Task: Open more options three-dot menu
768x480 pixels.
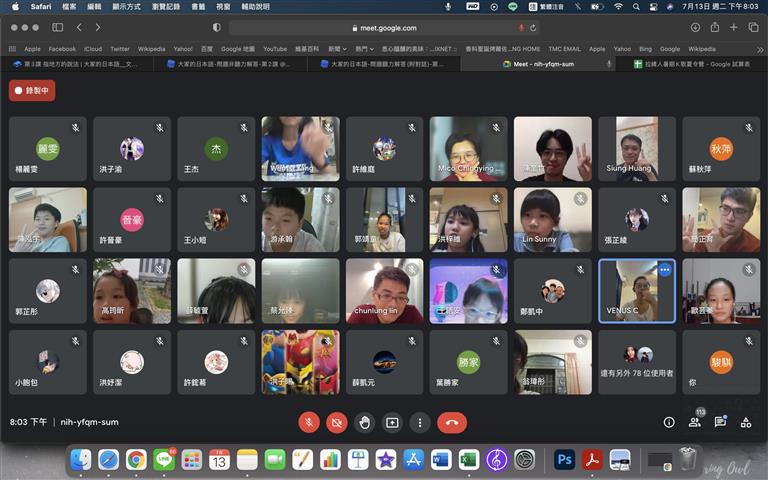Action: coord(420,422)
